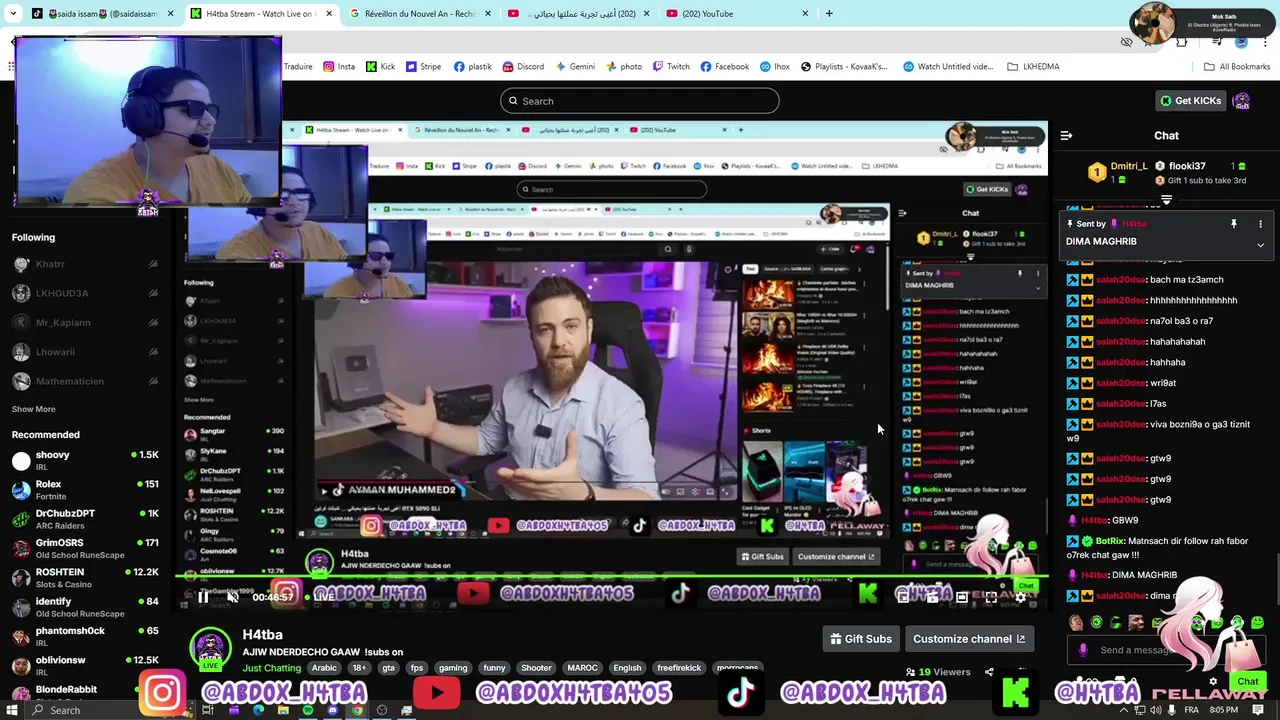1280x720 pixels.
Task: Open the LKHEDMA bookmarks folder
Action: click(x=1033, y=67)
